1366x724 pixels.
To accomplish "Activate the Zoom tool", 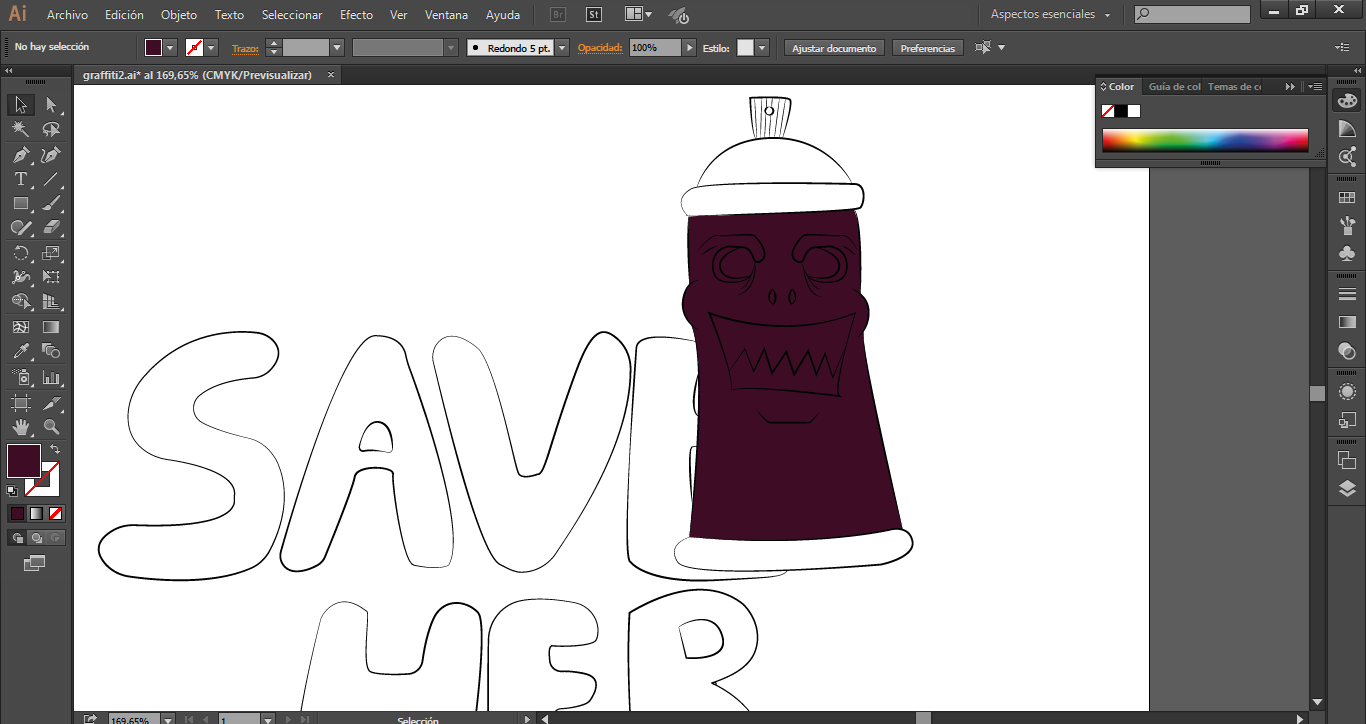I will [x=51, y=427].
